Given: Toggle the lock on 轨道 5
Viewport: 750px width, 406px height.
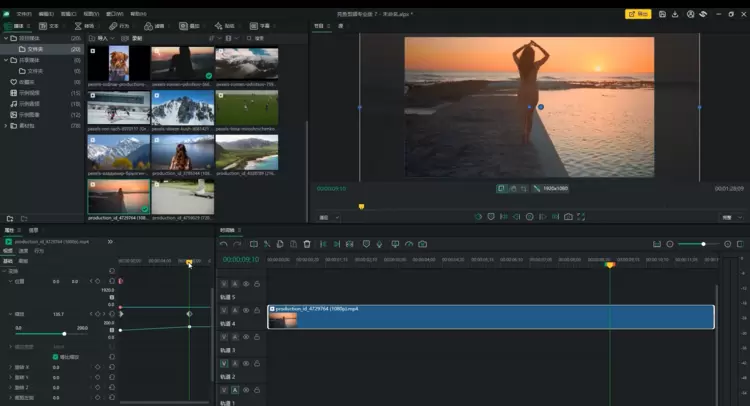Looking at the screenshot, I should tap(257, 283).
